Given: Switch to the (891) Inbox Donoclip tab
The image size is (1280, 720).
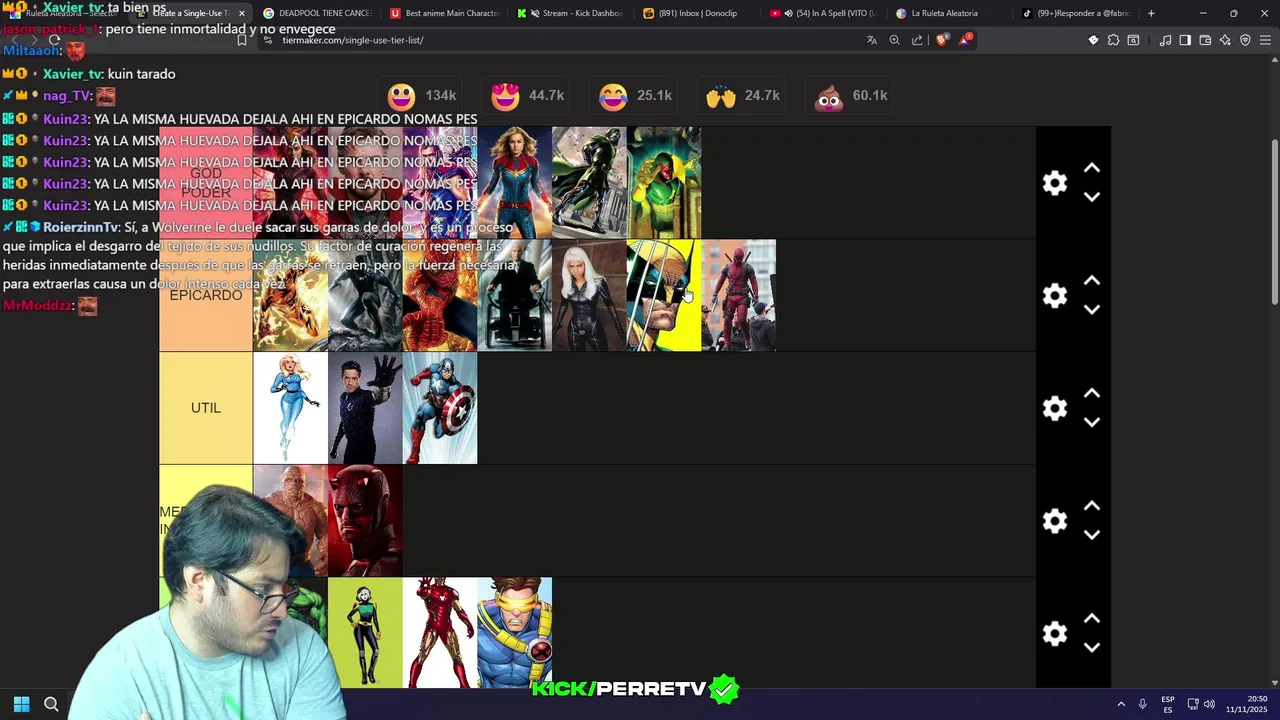Looking at the screenshot, I should point(697,13).
